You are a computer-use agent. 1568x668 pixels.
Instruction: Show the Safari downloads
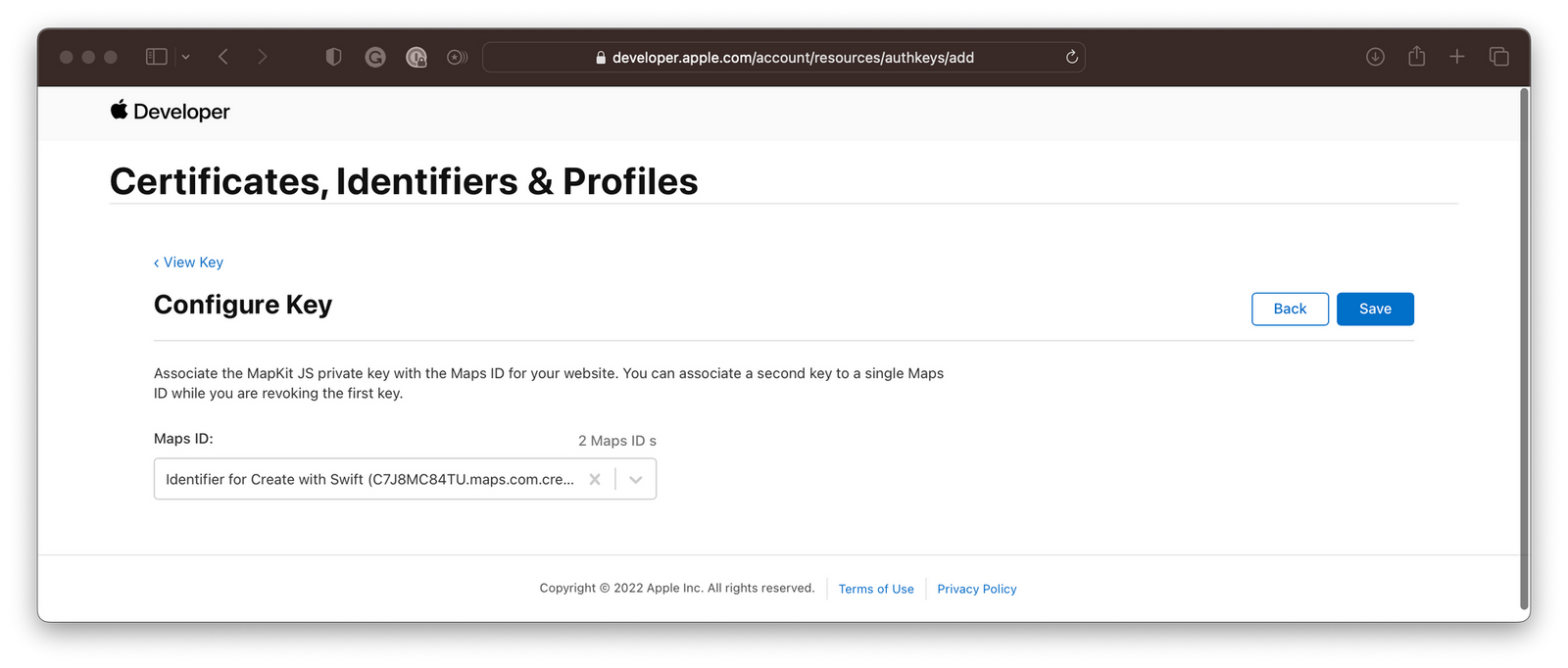click(x=1375, y=57)
